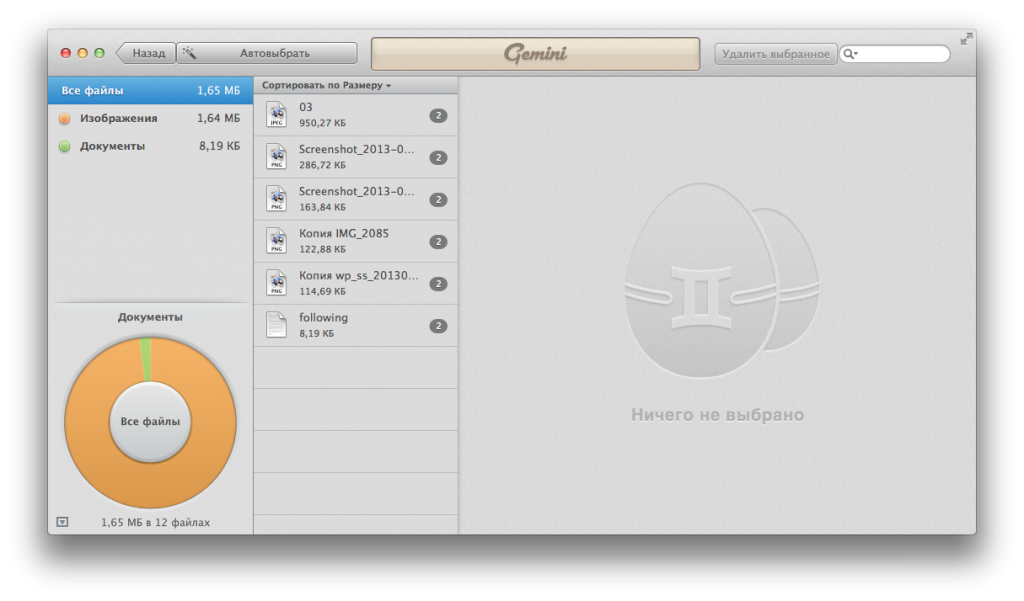Image resolution: width=1024 pixels, height=601 pixels.
Task: Click the document icon of following
Action: coord(277,325)
